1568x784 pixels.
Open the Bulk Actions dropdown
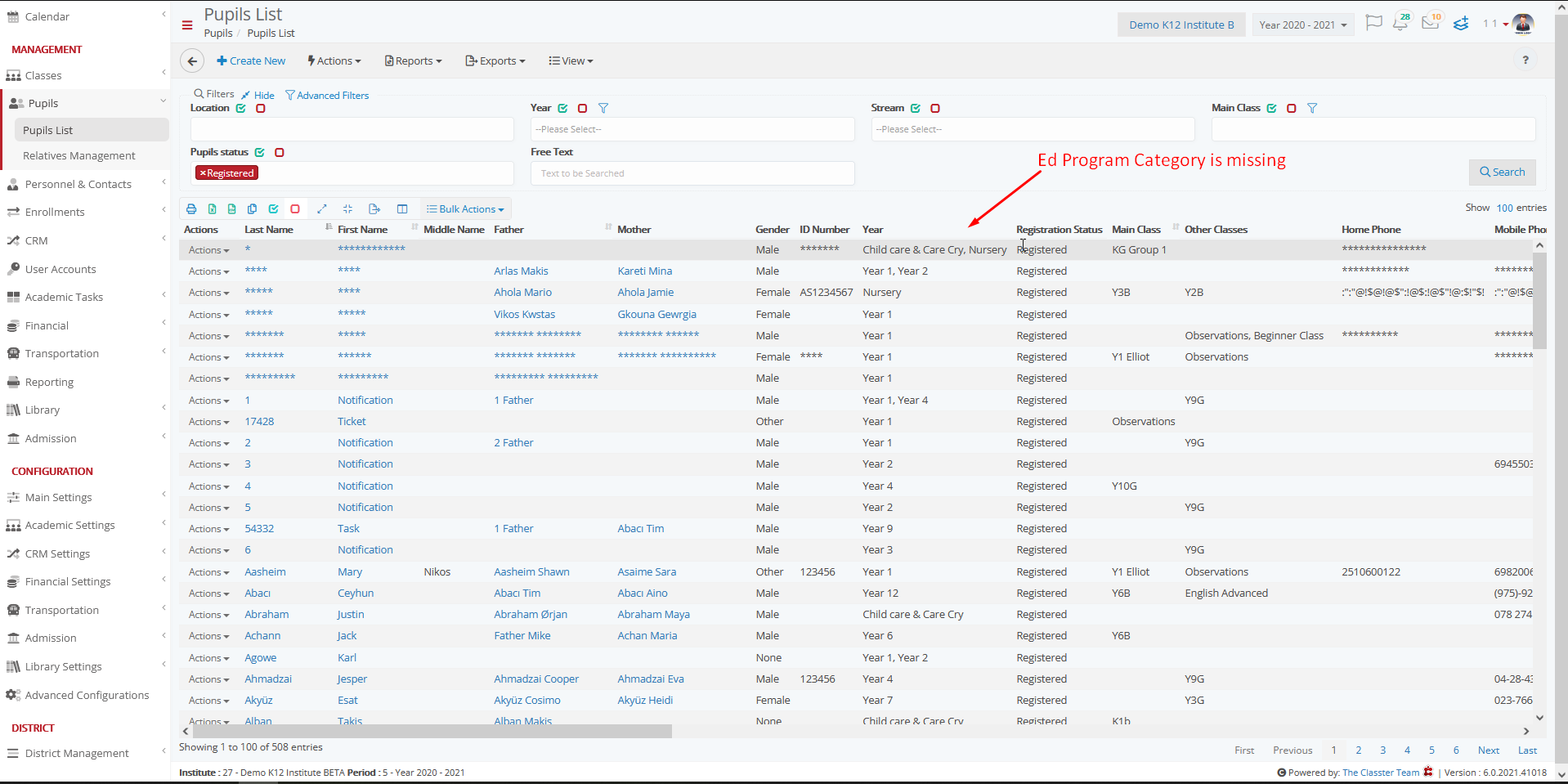point(466,209)
